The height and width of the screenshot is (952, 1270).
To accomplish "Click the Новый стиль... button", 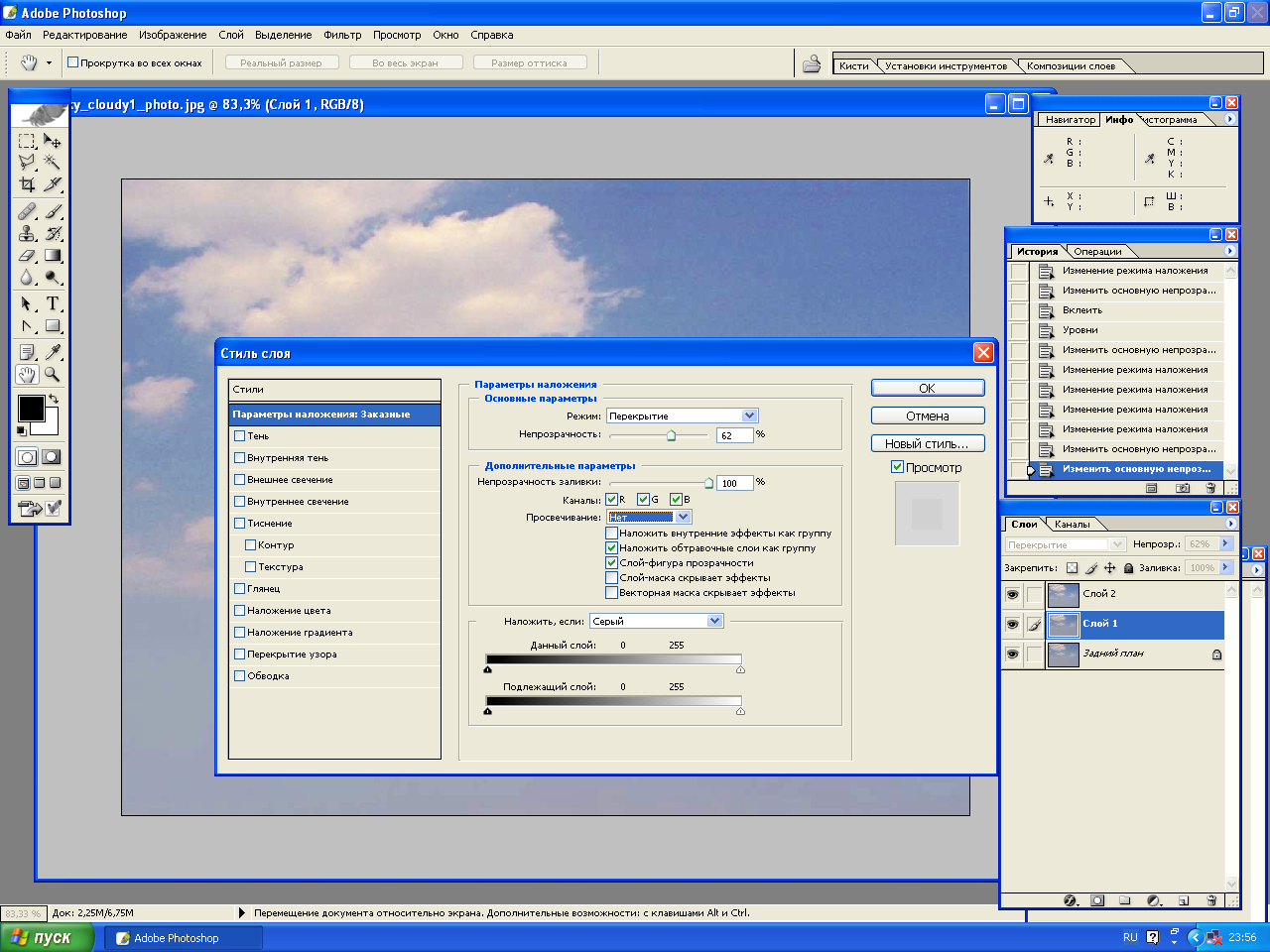I will click(927, 443).
